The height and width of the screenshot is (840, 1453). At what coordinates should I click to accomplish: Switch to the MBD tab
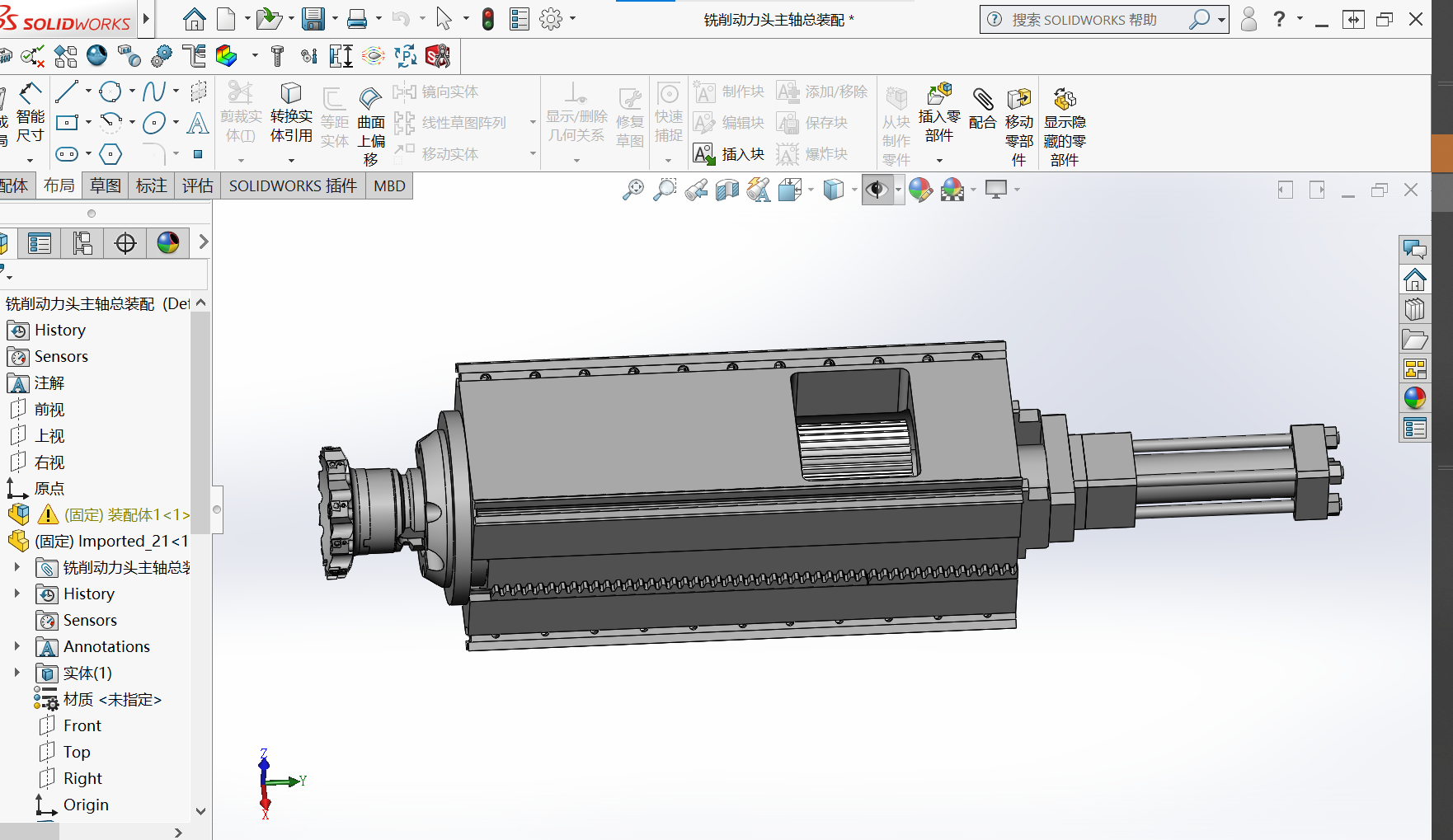389,186
